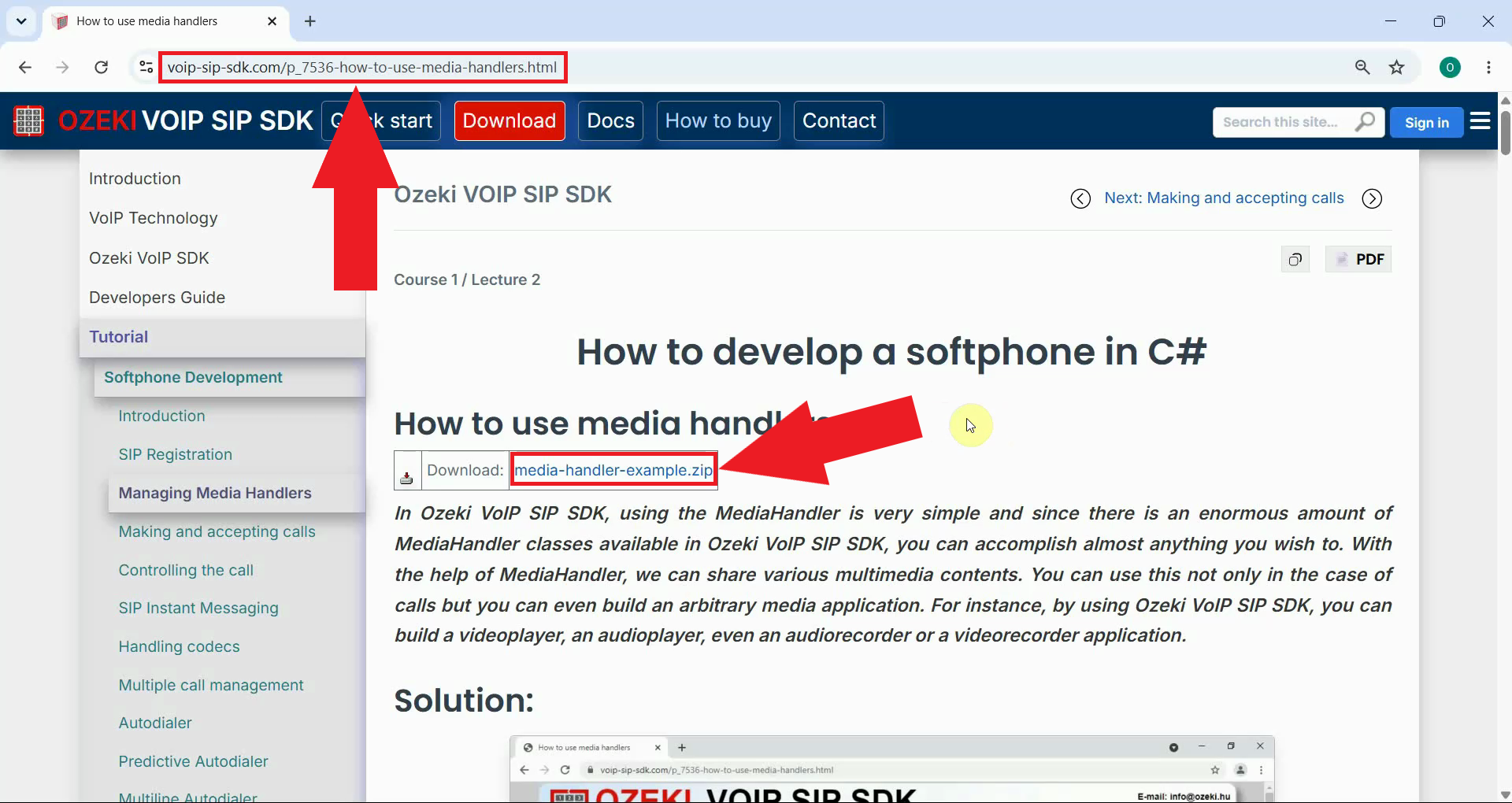Click the scrollbar down arrow
The height and width of the screenshot is (803, 1512).
[1505, 794]
